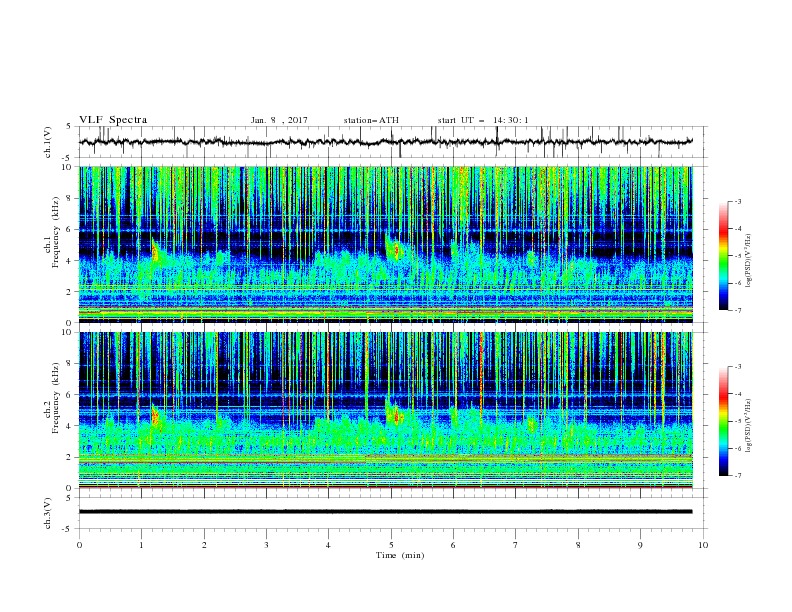
Task: Click the ch.2 spectrogram color scale bar
Action: click(x=723, y=421)
